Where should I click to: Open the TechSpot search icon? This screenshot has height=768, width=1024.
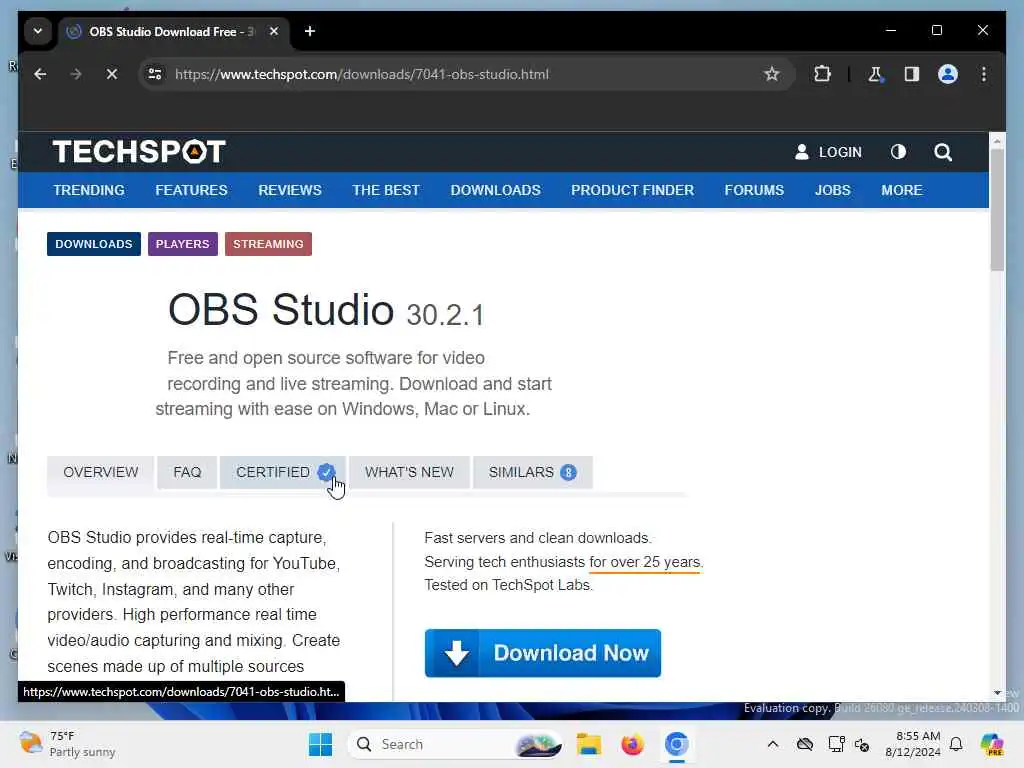[942, 152]
